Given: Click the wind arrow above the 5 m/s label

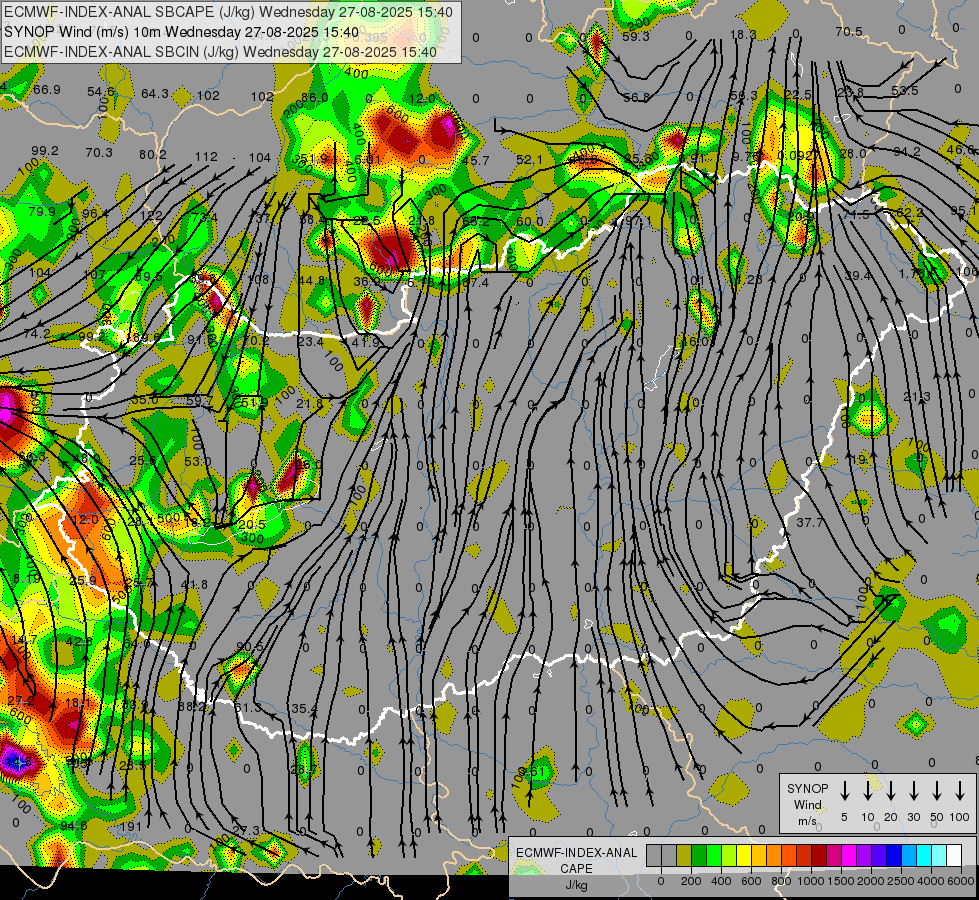Looking at the screenshot, I should (x=844, y=790).
